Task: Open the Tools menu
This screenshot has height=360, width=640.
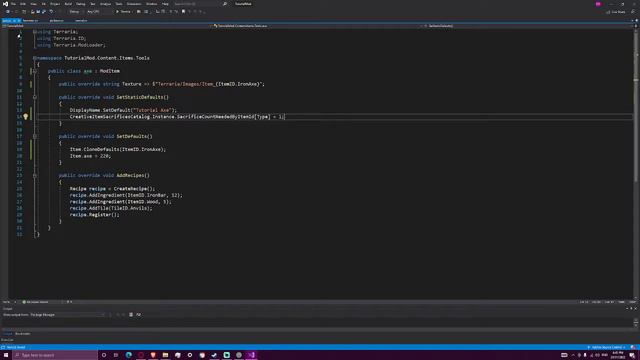Action: pos(119,4)
